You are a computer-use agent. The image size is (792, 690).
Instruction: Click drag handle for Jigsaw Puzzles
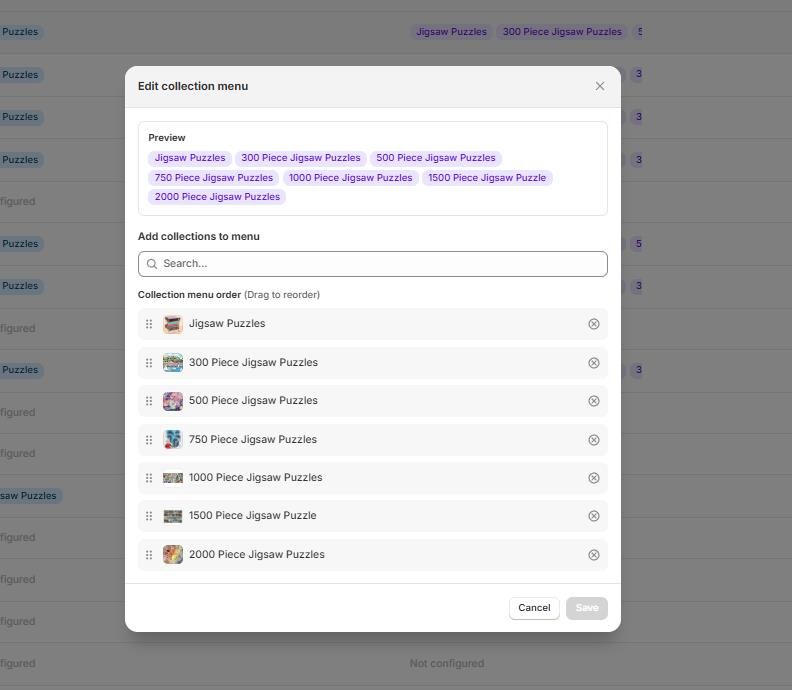[x=149, y=324]
